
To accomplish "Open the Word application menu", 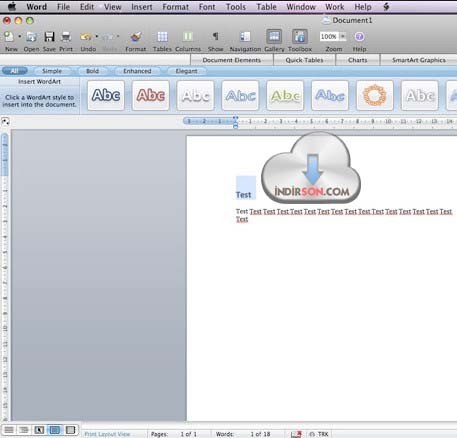I will [x=36, y=7].
